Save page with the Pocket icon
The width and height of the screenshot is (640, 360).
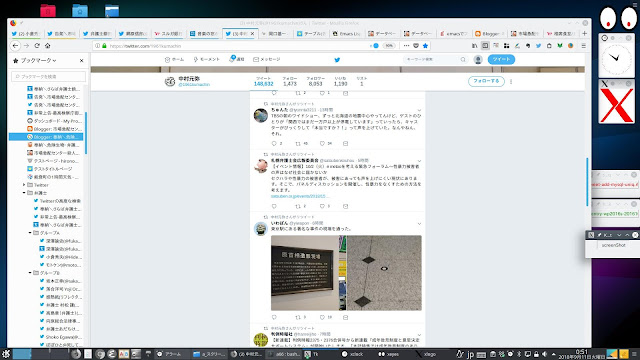(416, 46)
